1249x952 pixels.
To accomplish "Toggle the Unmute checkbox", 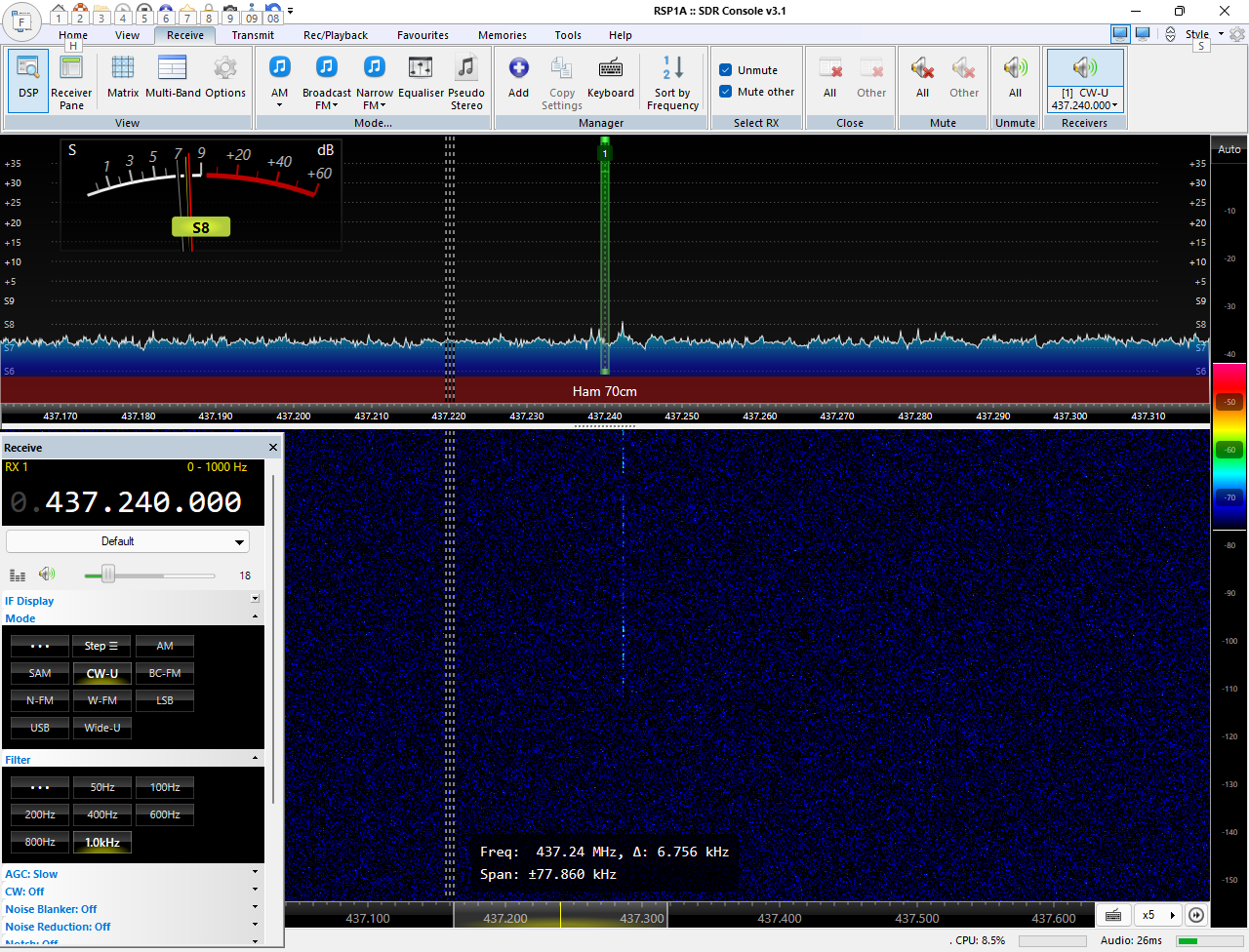I will [726, 70].
